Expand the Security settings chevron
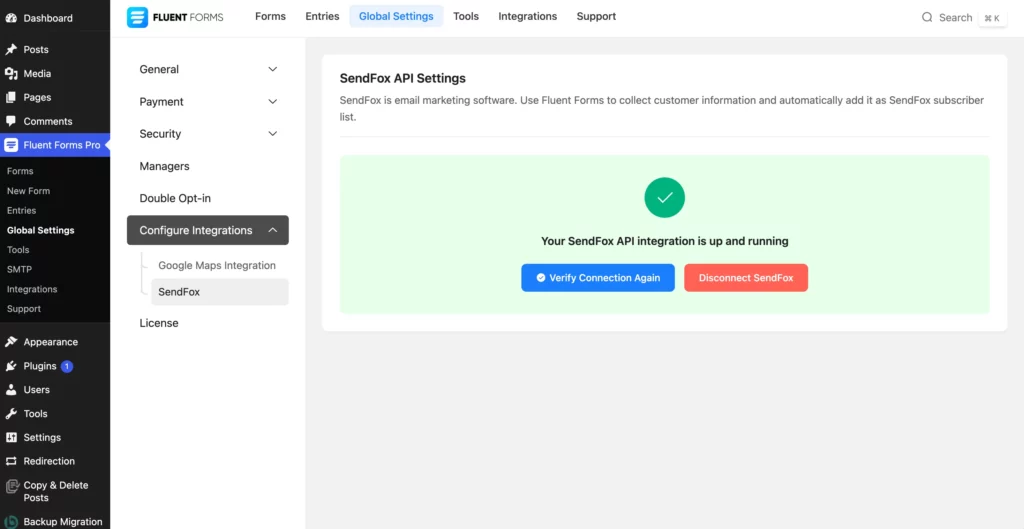The height and width of the screenshot is (529, 1024). pyautogui.click(x=273, y=133)
